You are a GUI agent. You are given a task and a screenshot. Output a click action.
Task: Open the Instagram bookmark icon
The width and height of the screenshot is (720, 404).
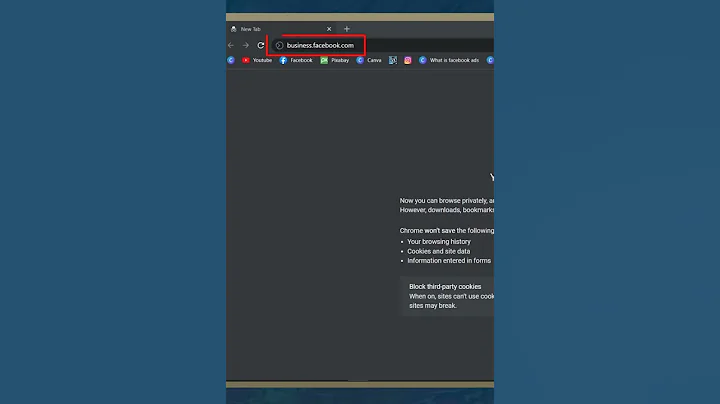pos(407,60)
